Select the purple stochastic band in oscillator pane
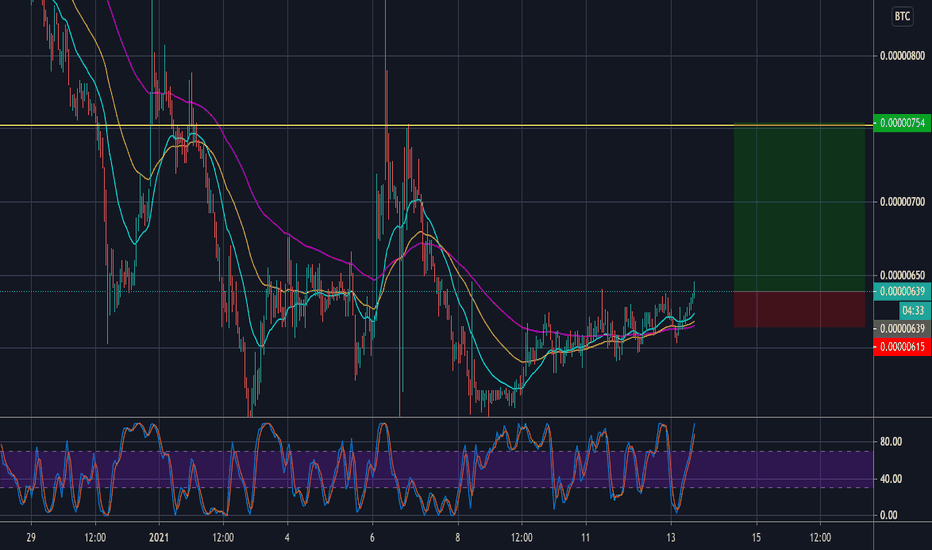 point(436,470)
